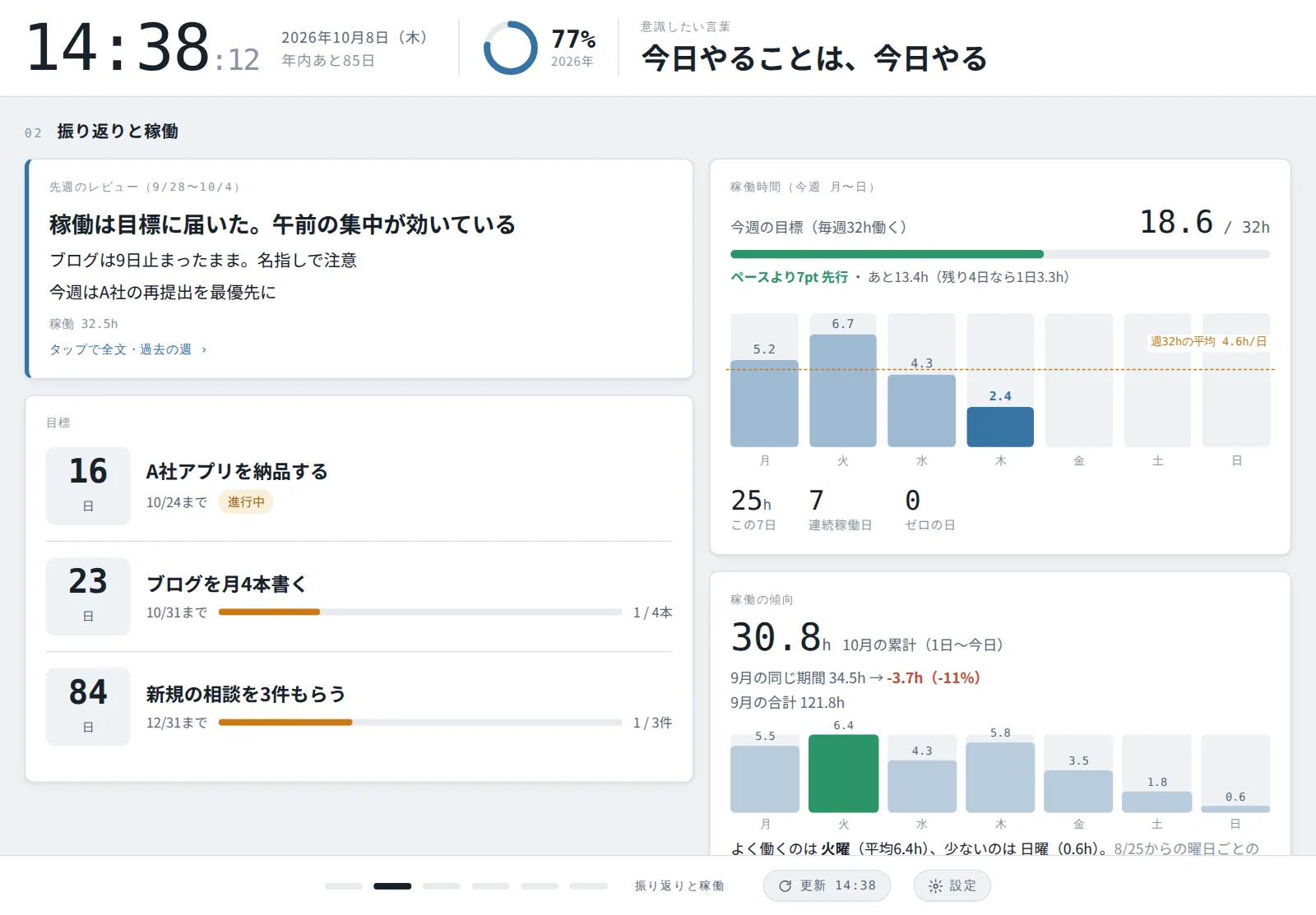Click the 3.5 Friday trend bar
1316x915 pixels.
click(x=1078, y=791)
